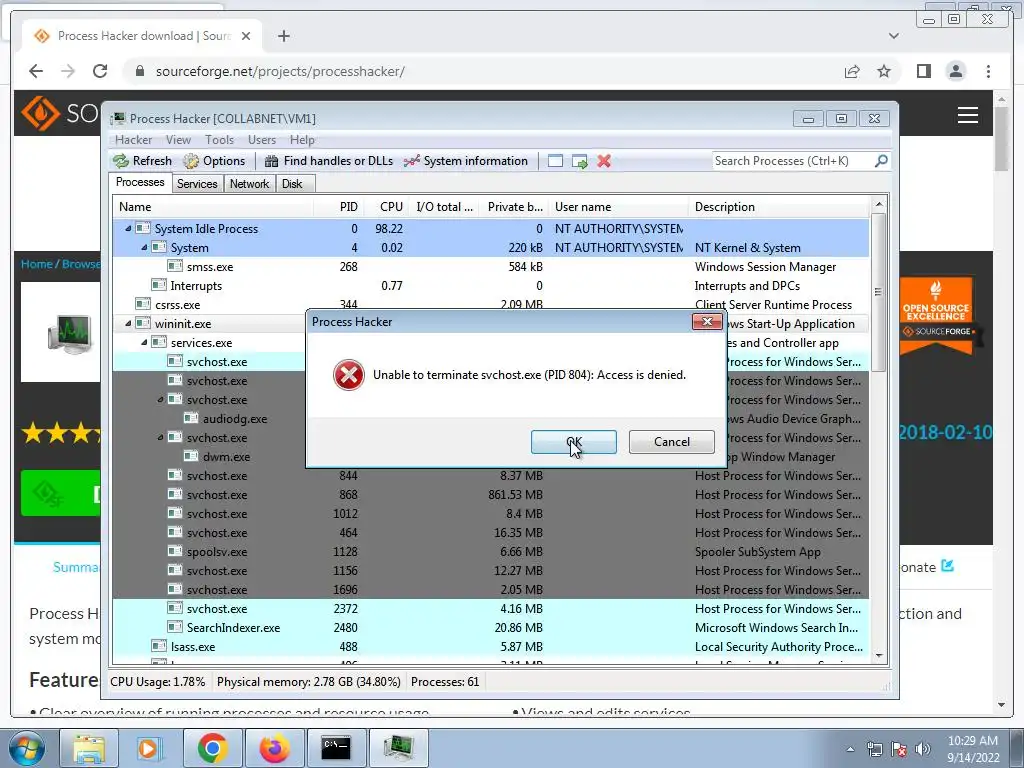Click Physical memory status bar entry
Viewport: 1024px width, 768px height.
pos(308,682)
